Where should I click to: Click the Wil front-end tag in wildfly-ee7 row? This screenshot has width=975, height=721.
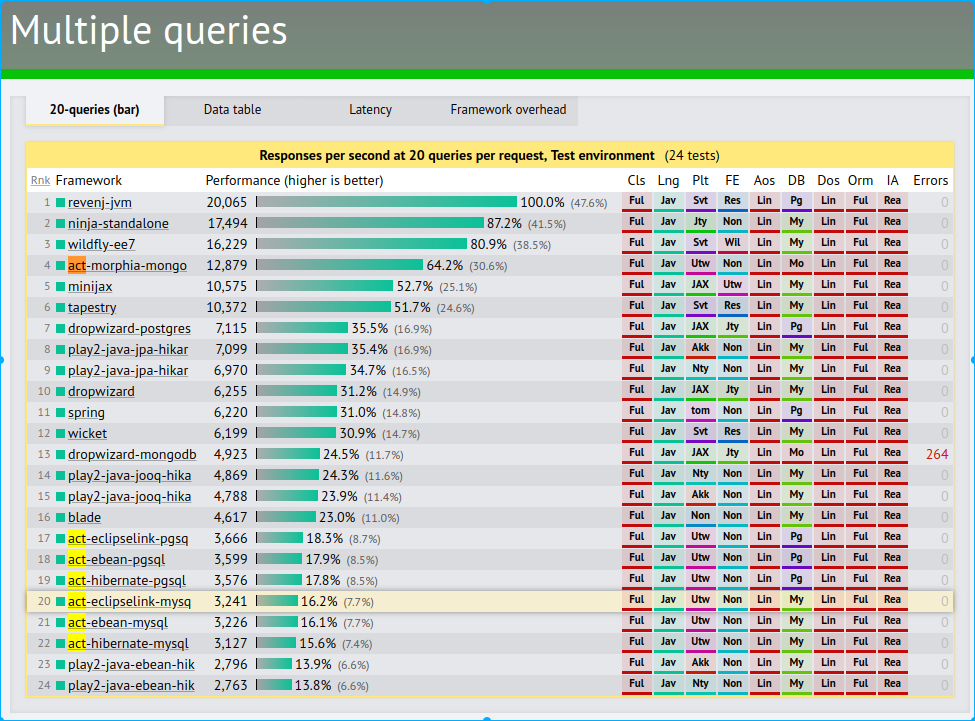coord(732,244)
